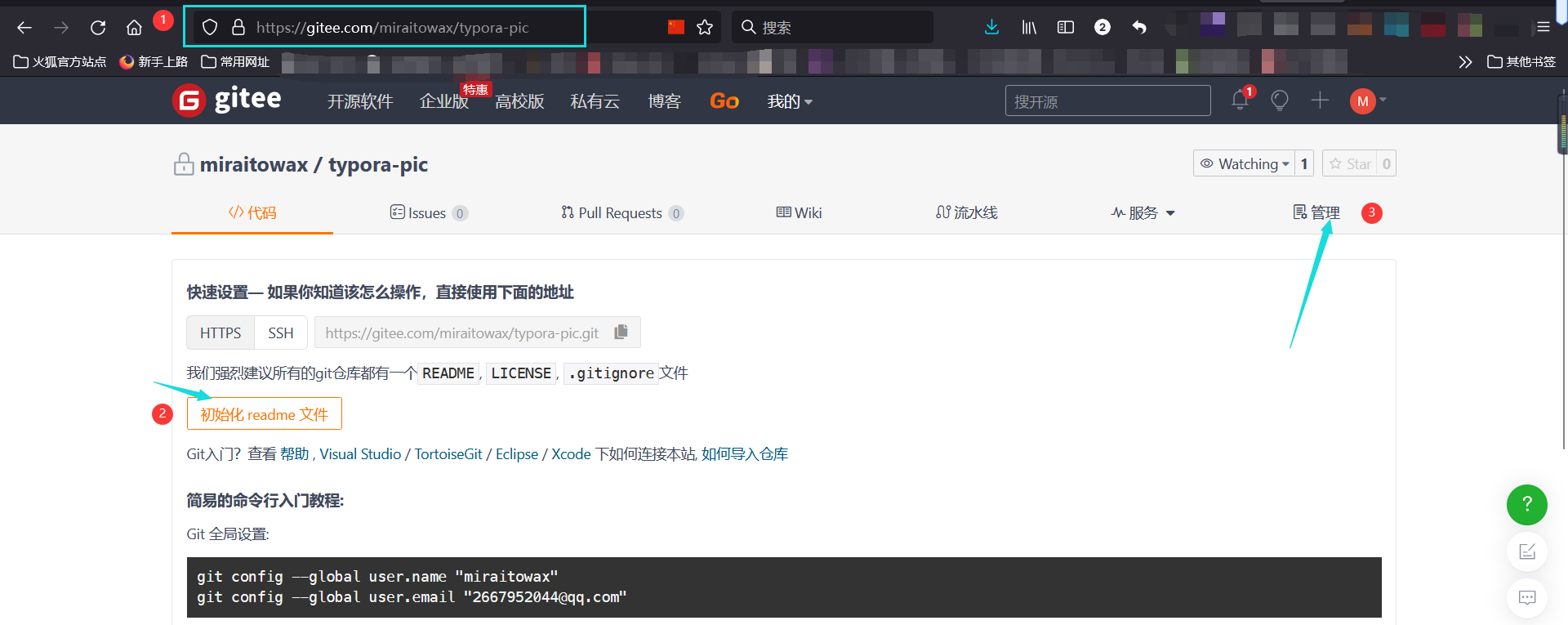1568x625 pixels.
Task: Click the Chinese flag icon in address bar
Action: point(675,28)
